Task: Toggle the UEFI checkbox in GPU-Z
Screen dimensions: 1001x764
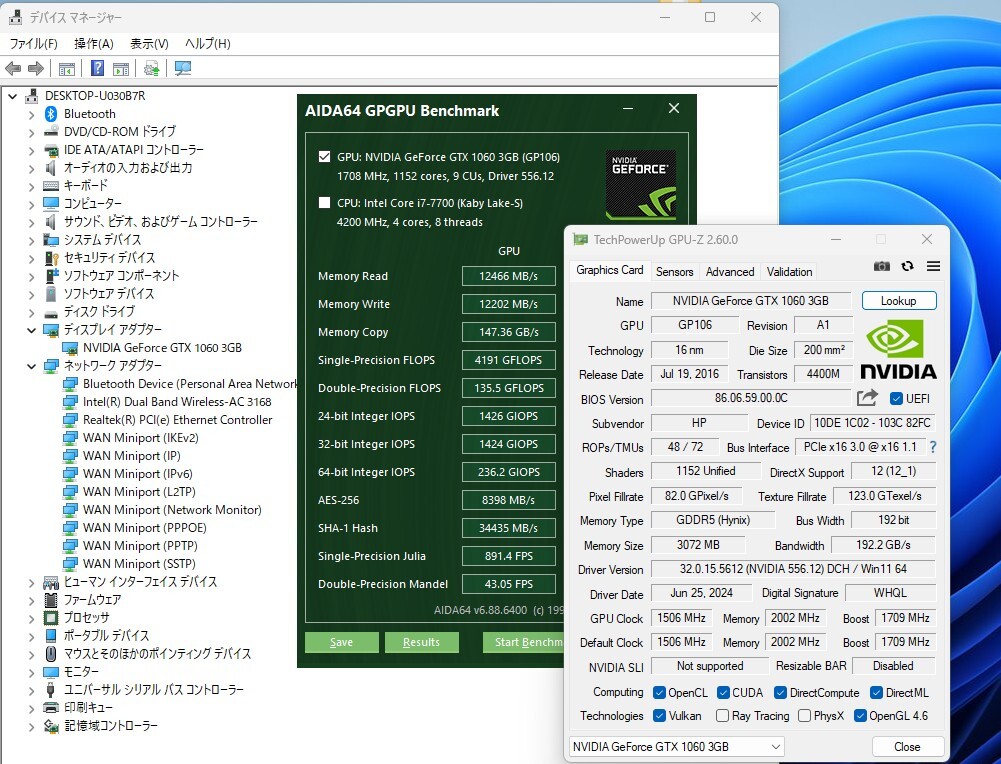Action: [x=896, y=399]
